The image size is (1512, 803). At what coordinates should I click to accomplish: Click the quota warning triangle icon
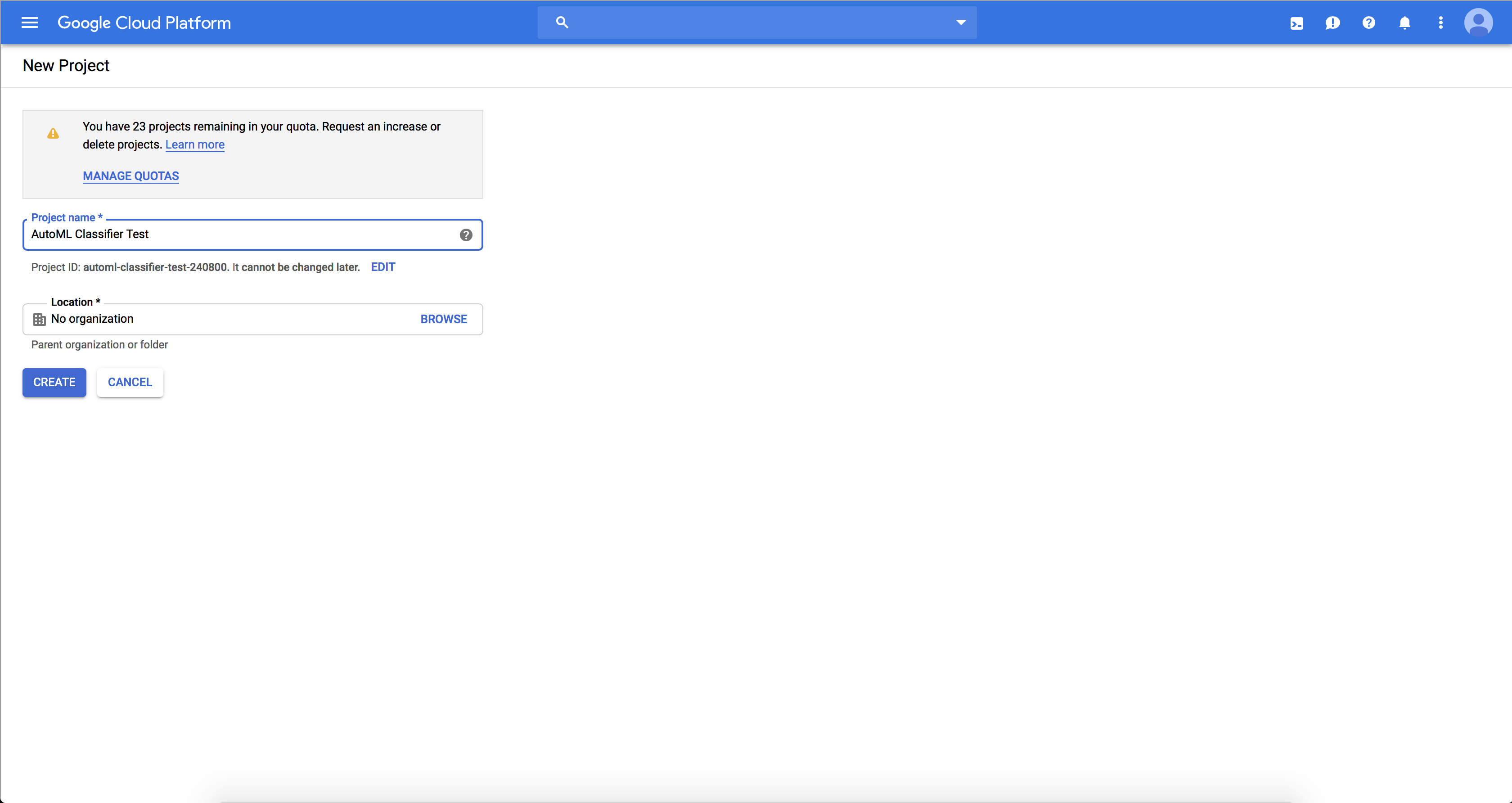(53, 134)
